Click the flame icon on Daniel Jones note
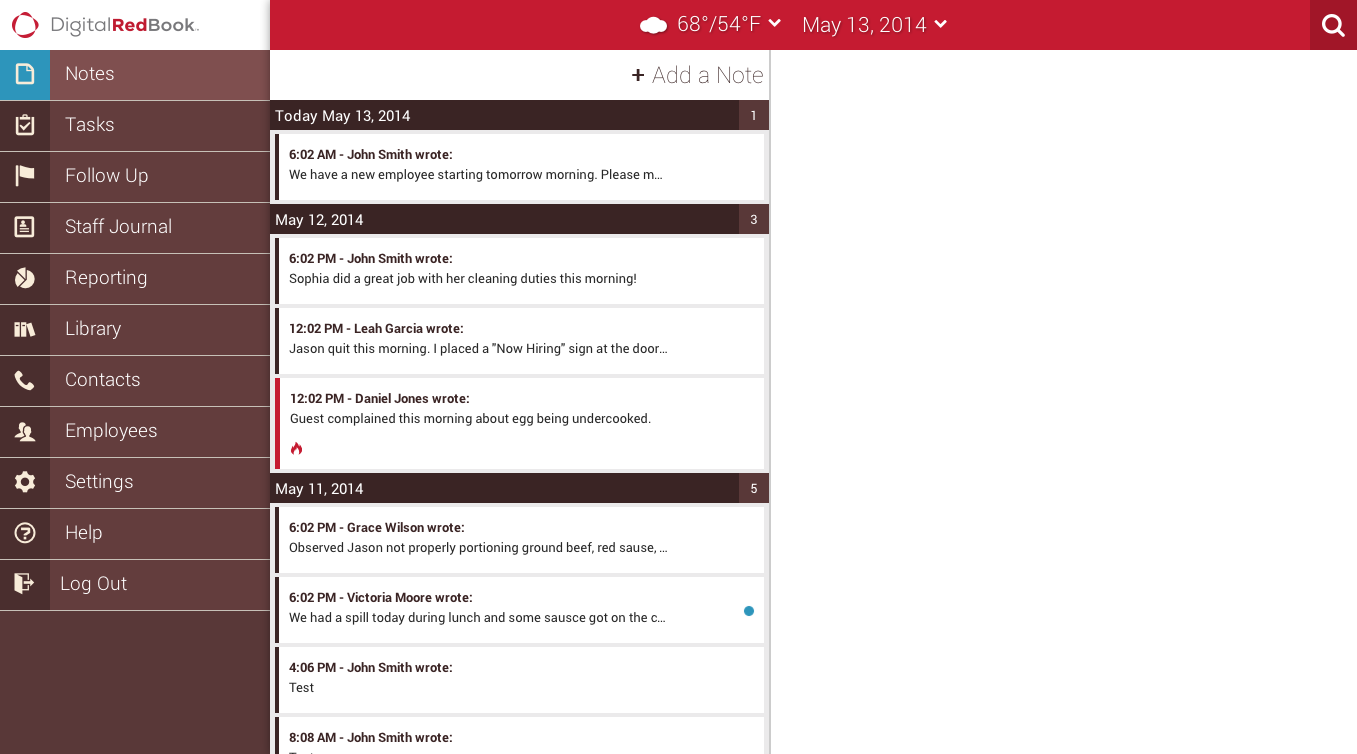 pos(296,449)
